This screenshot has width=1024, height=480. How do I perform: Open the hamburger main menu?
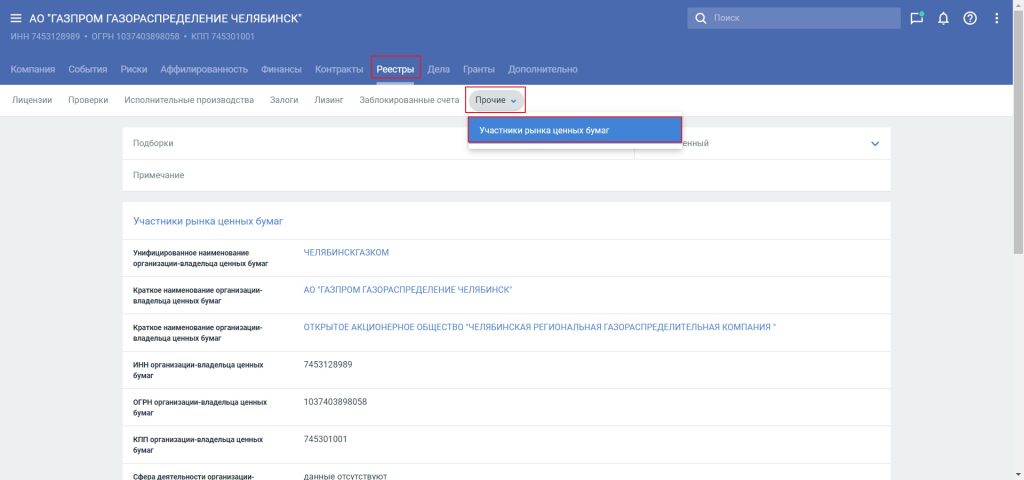(x=16, y=18)
